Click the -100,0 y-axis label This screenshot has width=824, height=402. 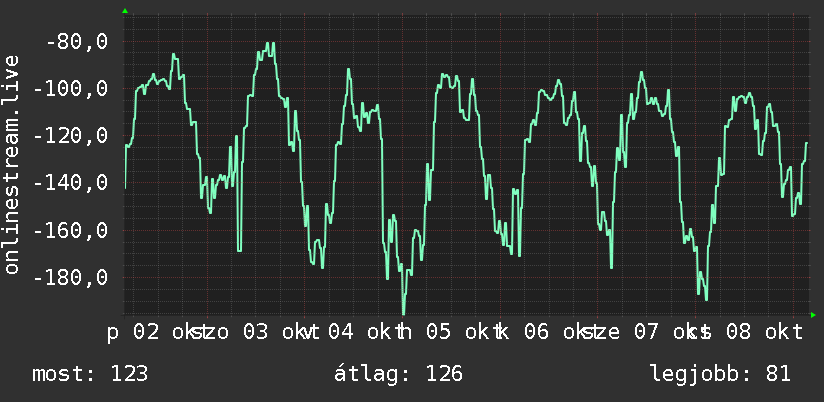pyautogui.click(x=70, y=89)
